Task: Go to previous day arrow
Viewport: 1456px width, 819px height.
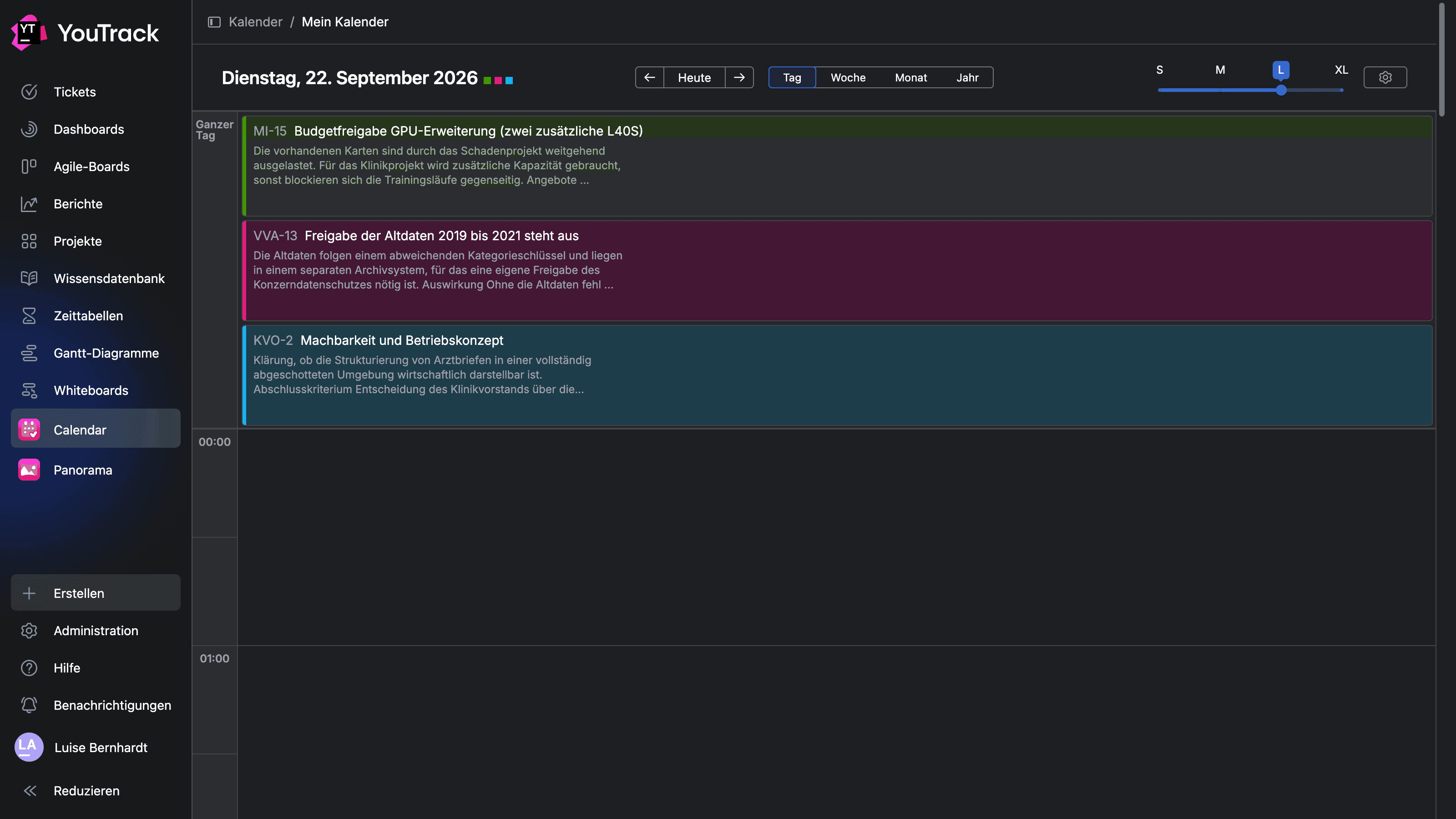Action: 649,77
